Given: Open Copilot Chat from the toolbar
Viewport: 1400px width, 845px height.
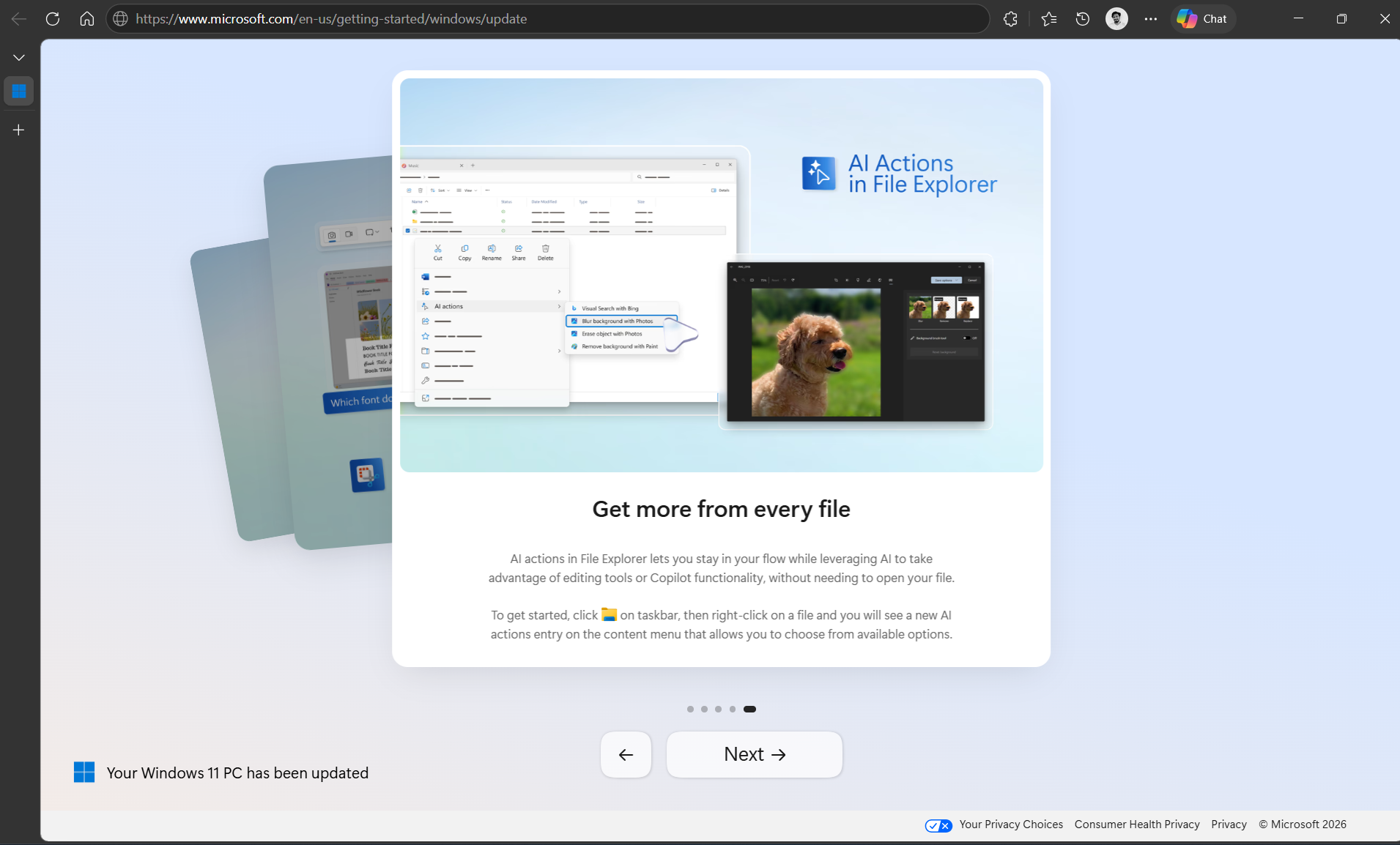Looking at the screenshot, I should tap(1202, 18).
